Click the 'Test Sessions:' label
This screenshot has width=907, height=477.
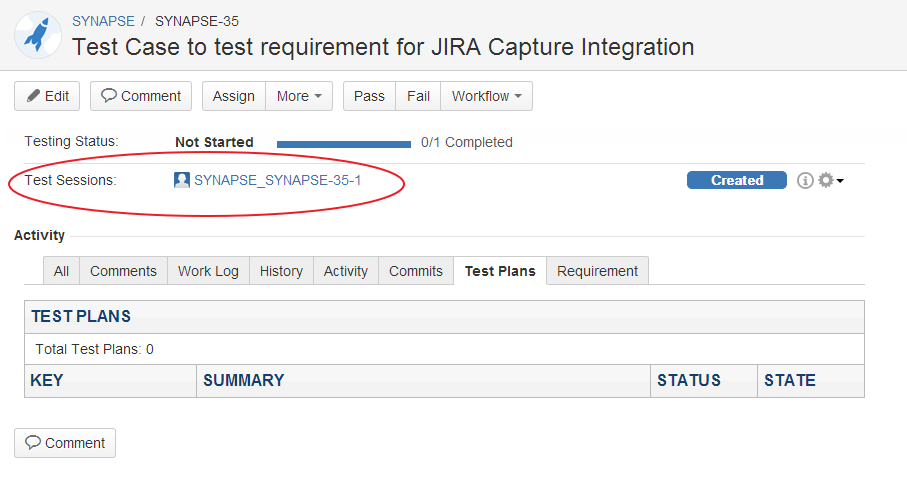click(x=70, y=180)
